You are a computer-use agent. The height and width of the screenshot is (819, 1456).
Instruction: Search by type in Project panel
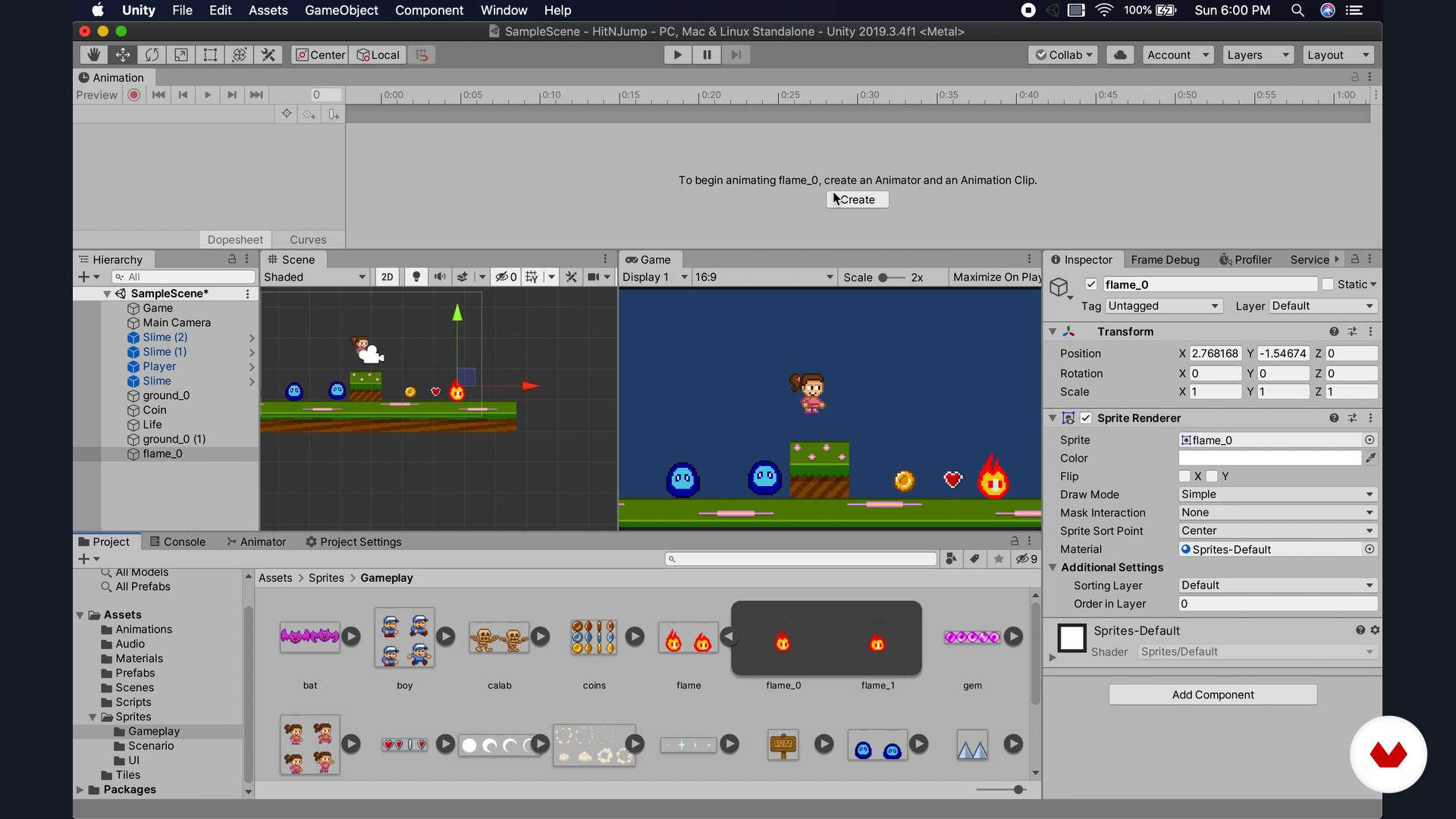tap(951, 559)
